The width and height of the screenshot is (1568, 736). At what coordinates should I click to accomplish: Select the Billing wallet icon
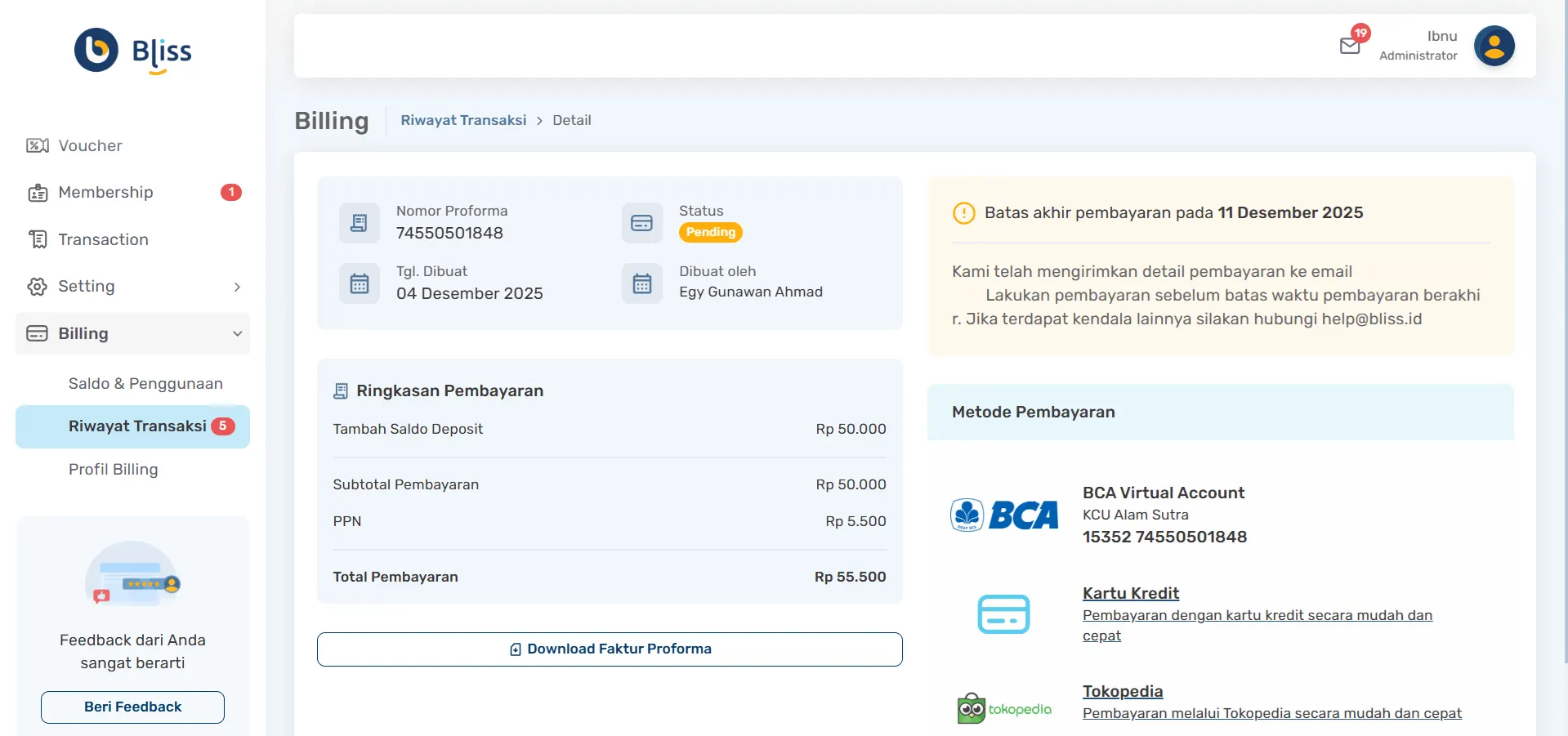tap(36, 333)
